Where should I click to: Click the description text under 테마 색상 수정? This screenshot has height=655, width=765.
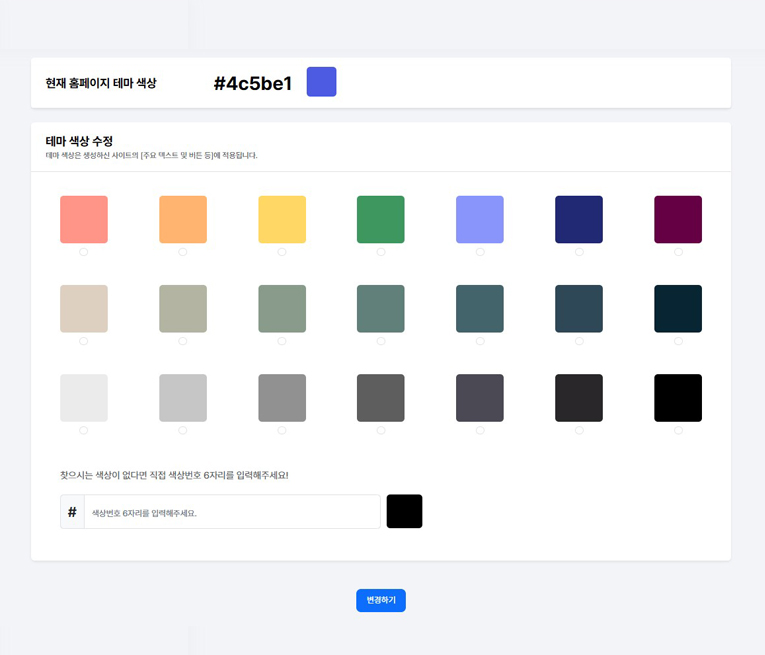coord(151,156)
